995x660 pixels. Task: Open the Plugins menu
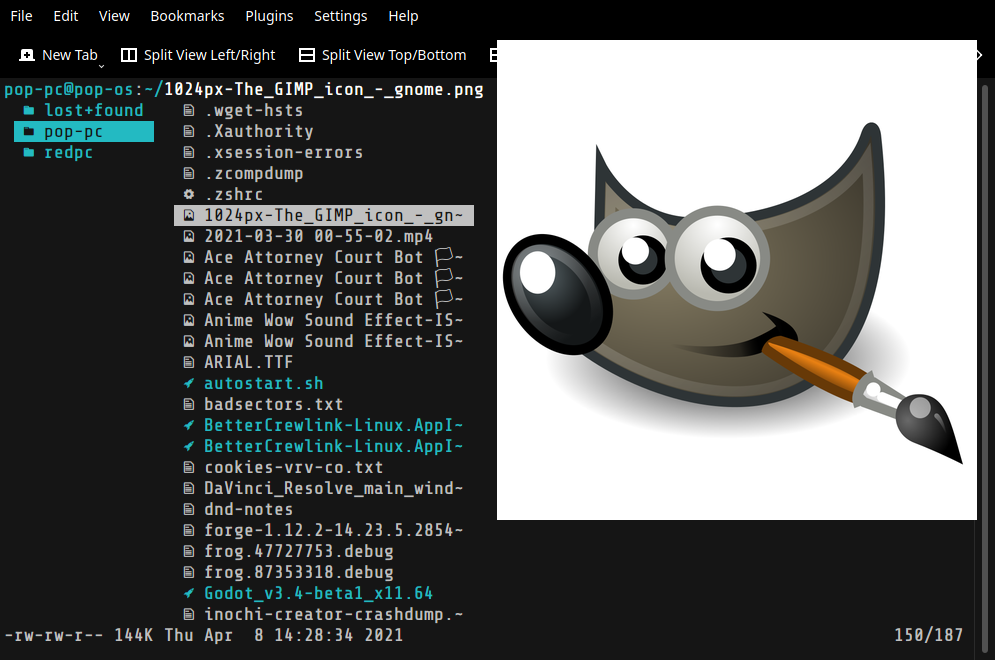click(269, 16)
